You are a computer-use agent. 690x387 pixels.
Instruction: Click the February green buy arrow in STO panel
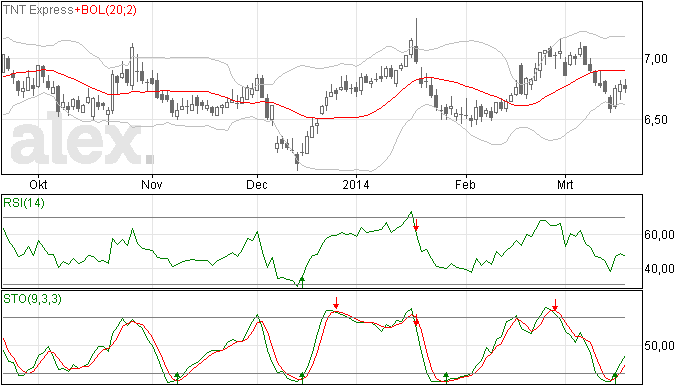(x=446, y=377)
